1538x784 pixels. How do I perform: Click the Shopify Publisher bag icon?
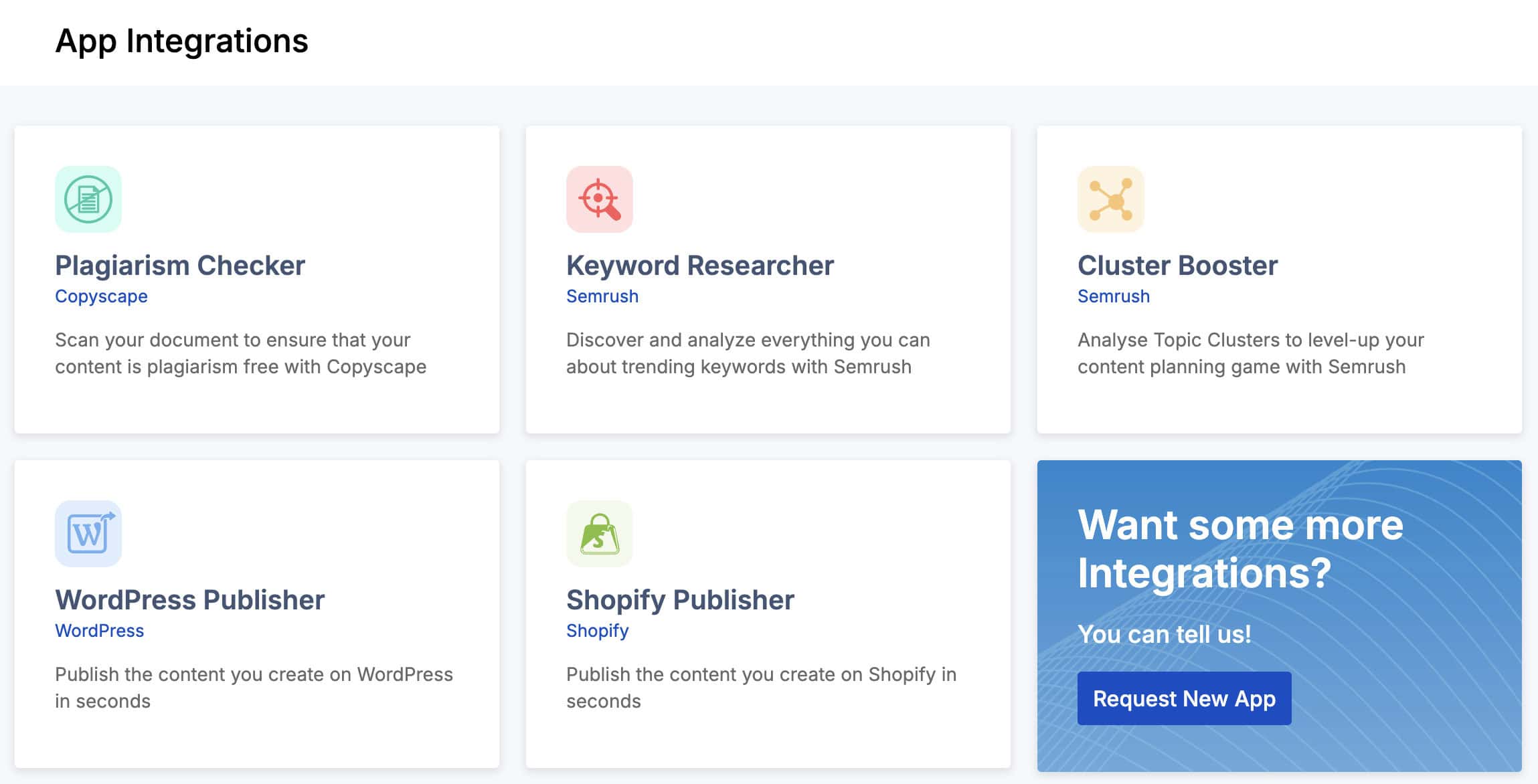click(x=600, y=534)
